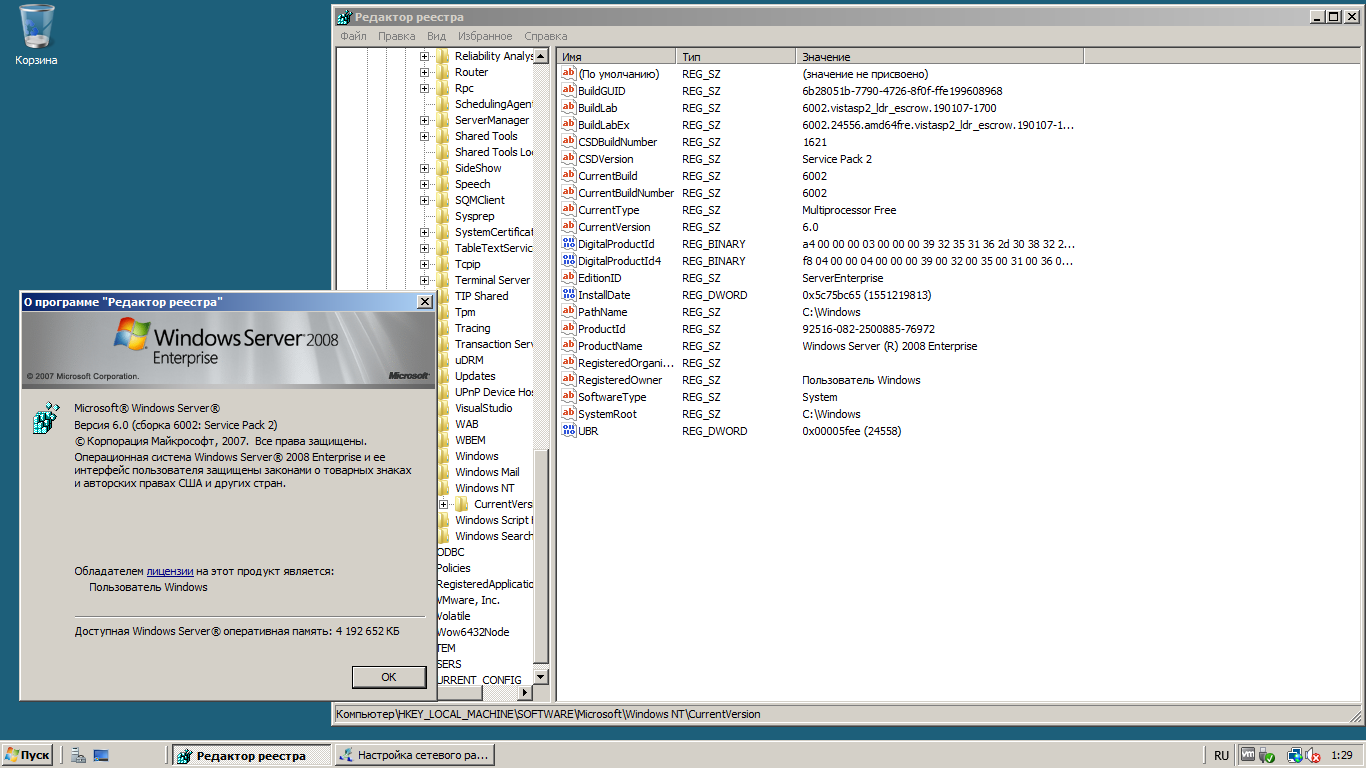Open the Recycle Bin (Корзина) desktop icon
1366x768 pixels.
click(x=36, y=28)
